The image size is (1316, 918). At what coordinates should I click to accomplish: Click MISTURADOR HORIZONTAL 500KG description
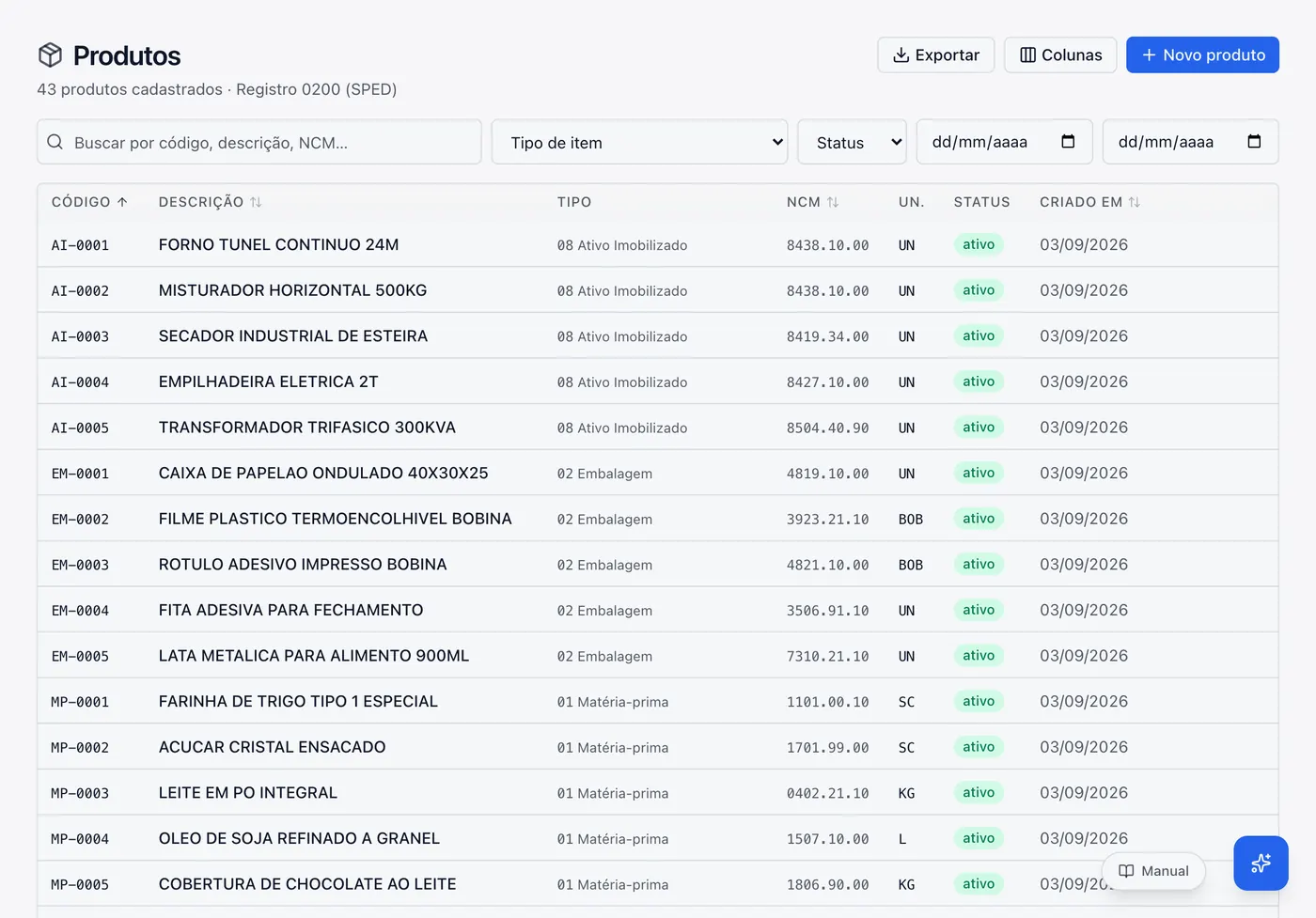click(x=292, y=290)
